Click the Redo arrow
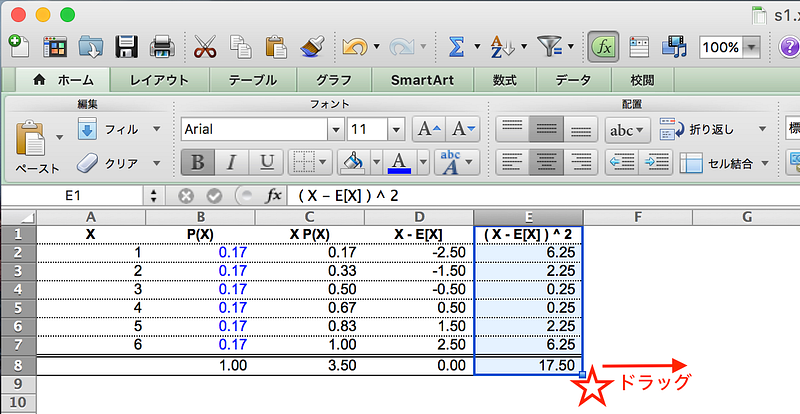Screen dimensions: 800x414 (402, 47)
